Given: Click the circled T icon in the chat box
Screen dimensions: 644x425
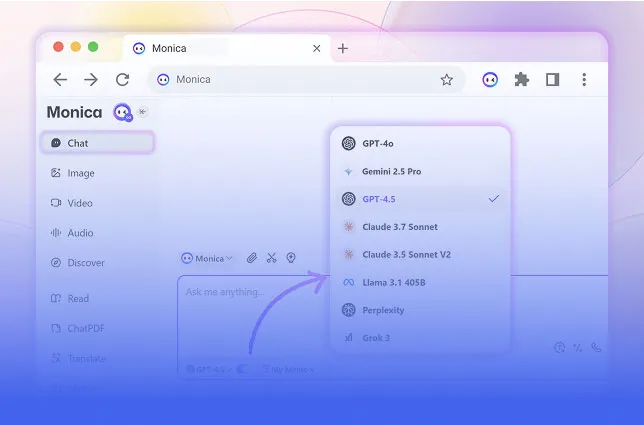Looking at the screenshot, I should coord(559,348).
